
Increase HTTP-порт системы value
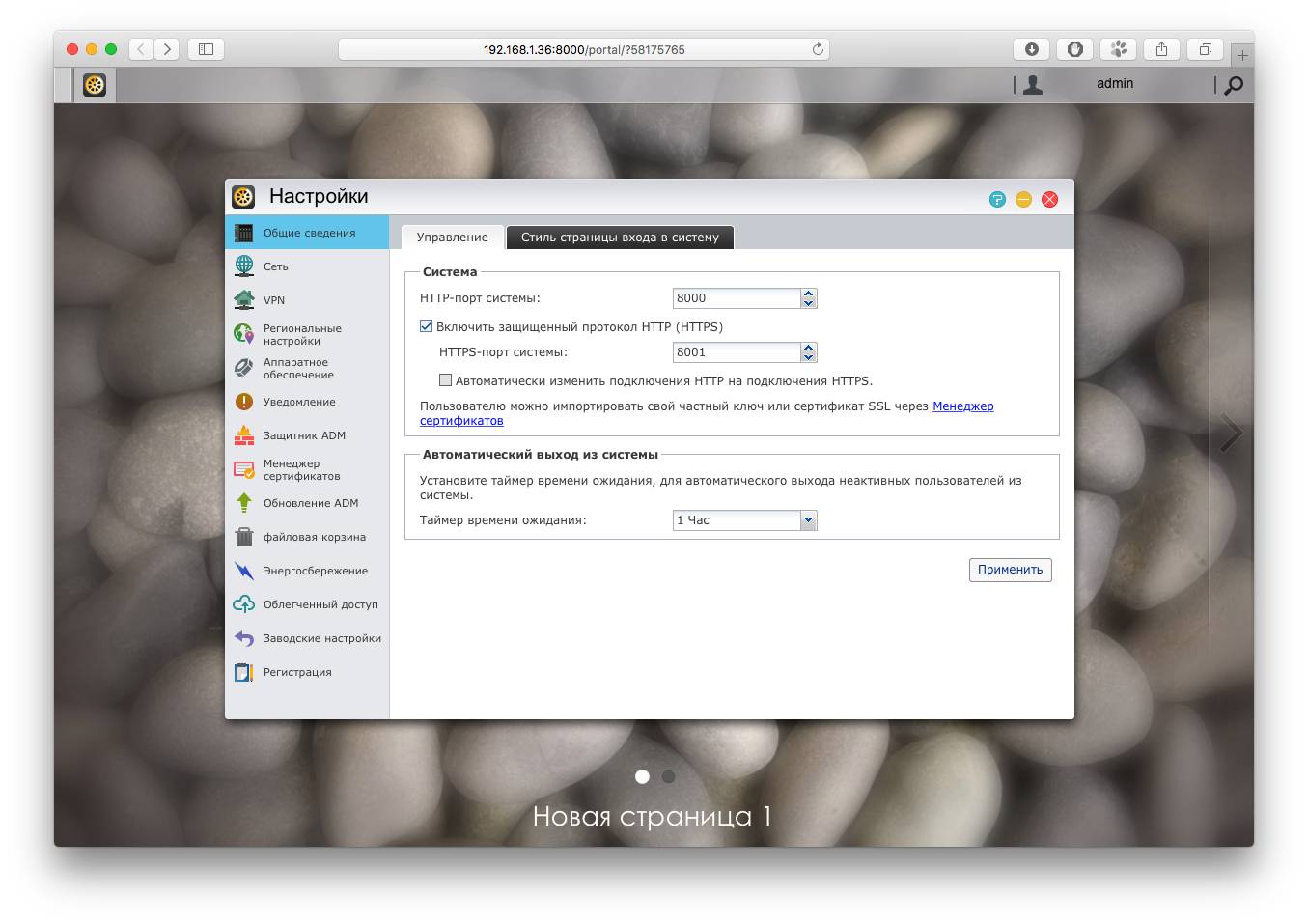click(809, 294)
